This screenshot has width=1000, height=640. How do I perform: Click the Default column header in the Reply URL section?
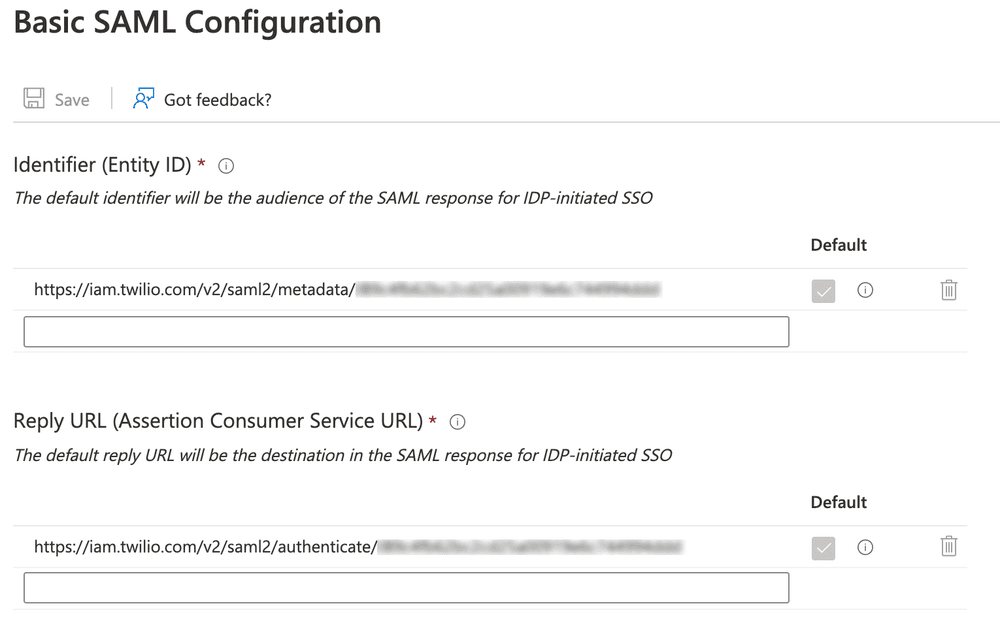pos(838,501)
